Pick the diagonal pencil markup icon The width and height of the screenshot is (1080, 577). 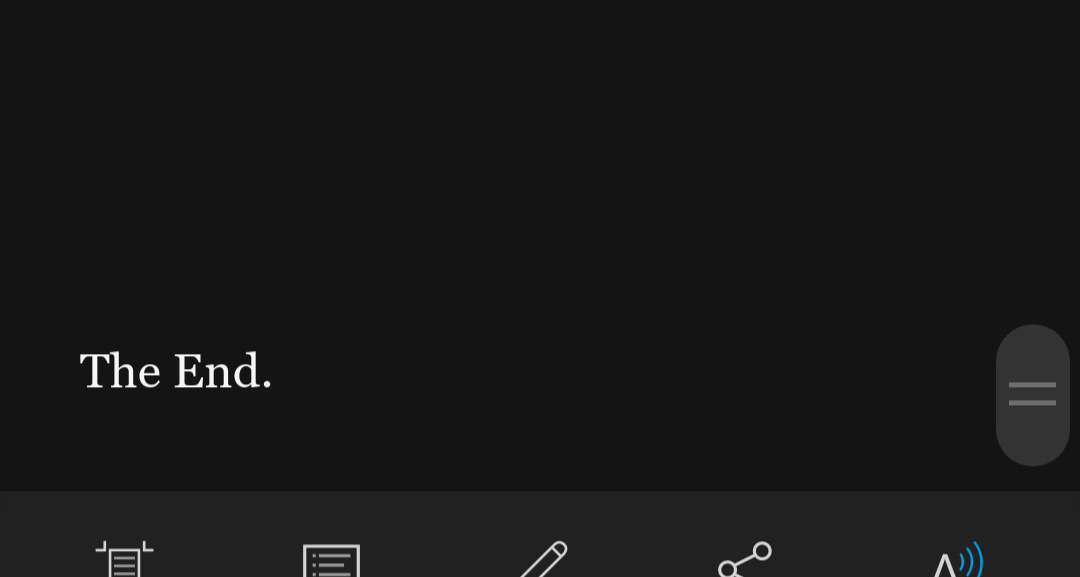(x=543, y=559)
